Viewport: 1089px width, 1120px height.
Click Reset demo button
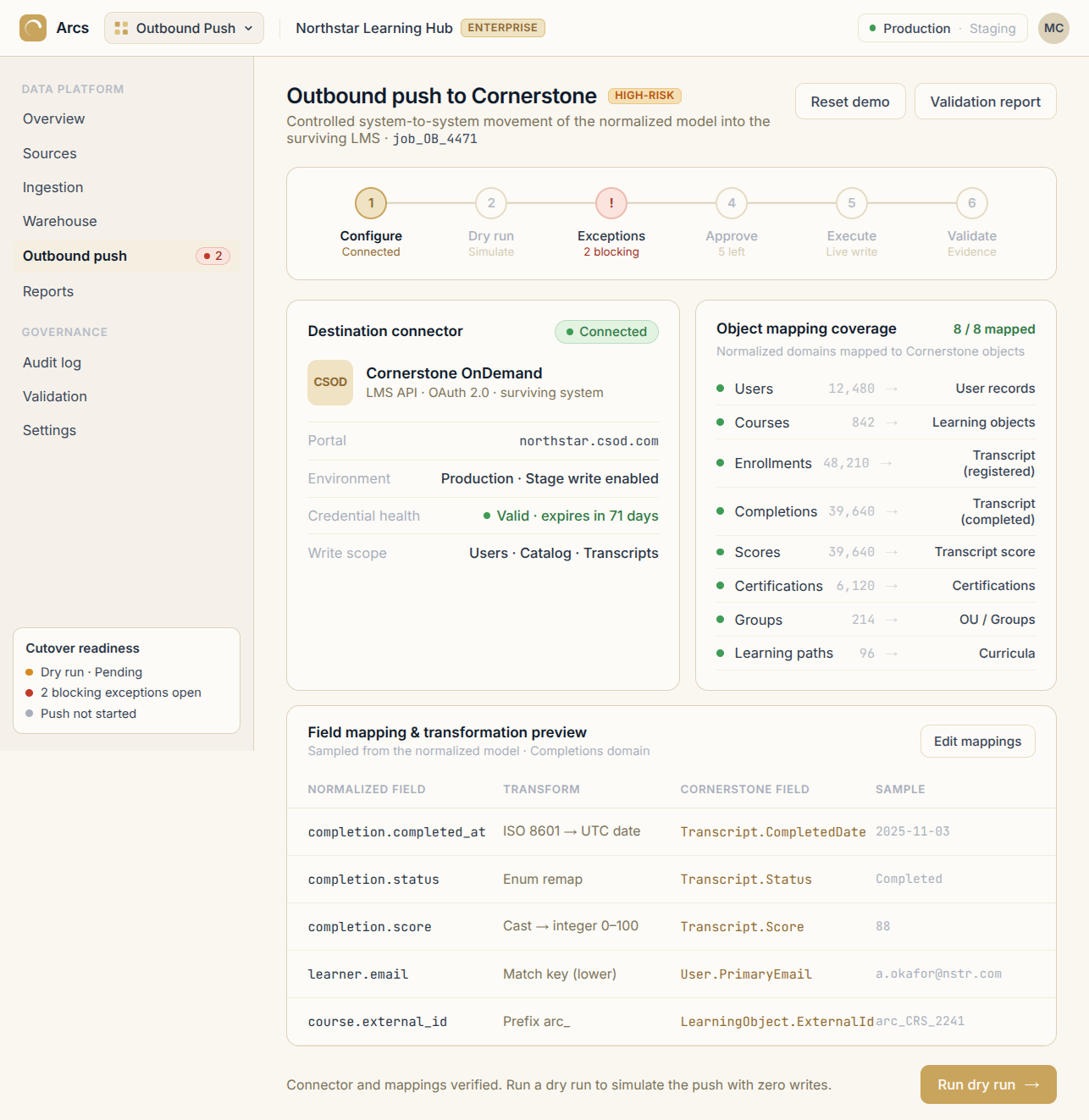point(850,102)
